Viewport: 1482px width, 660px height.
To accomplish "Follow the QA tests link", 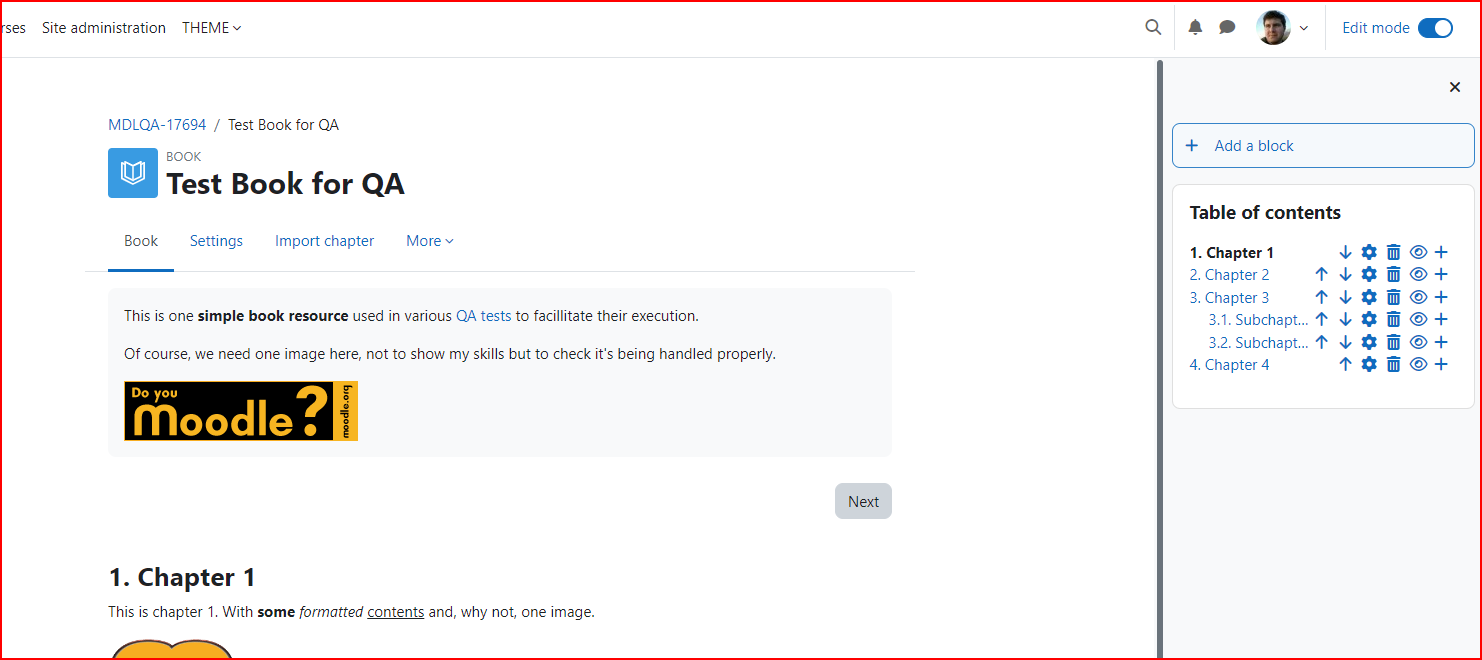I will (484, 316).
